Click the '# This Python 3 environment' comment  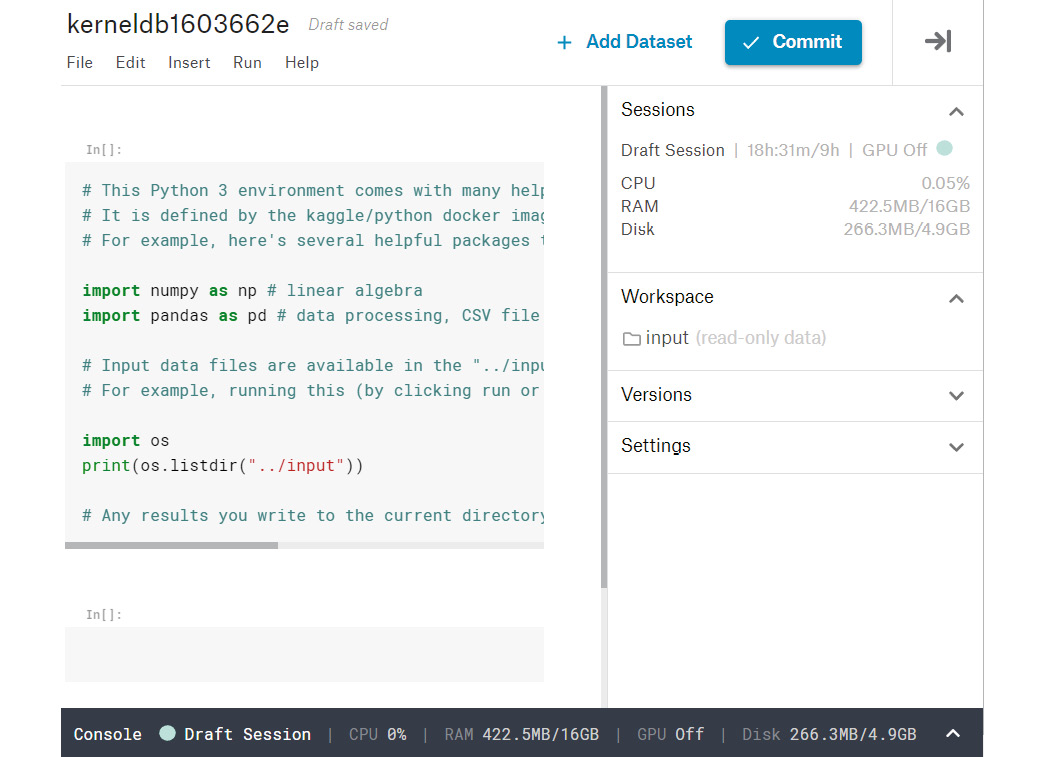click(313, 191)
